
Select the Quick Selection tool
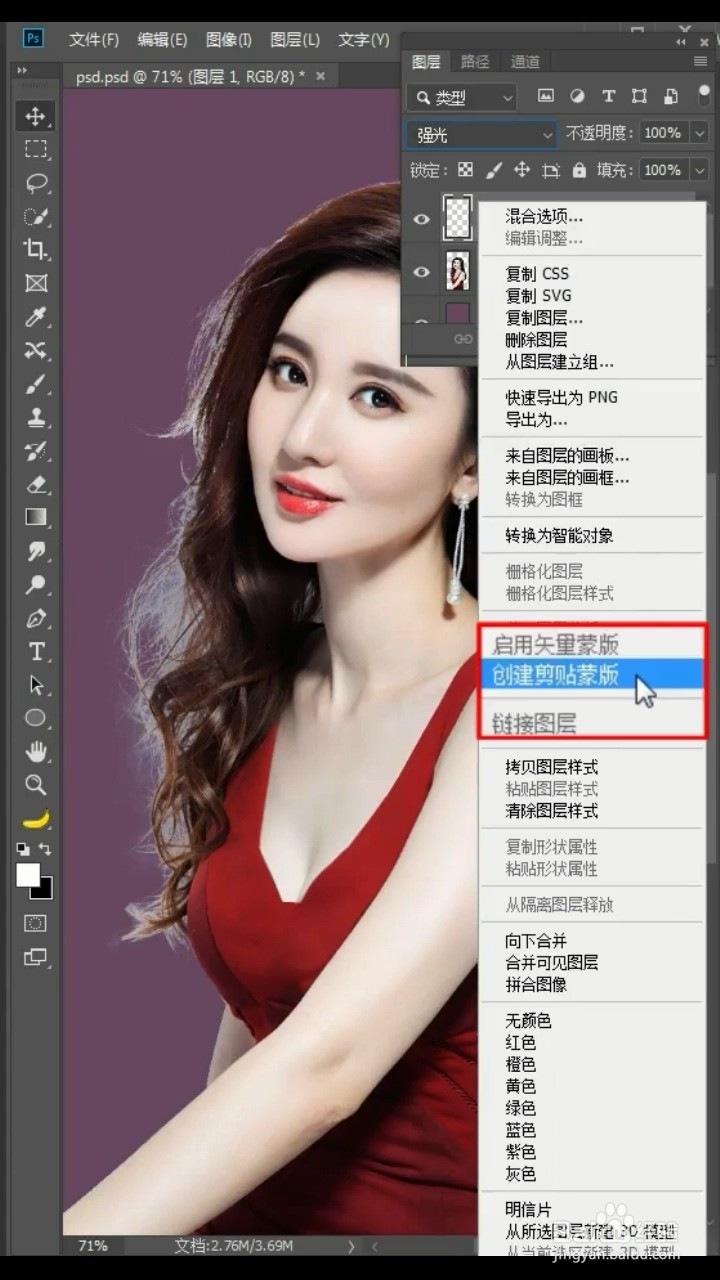tap(36, 217)
